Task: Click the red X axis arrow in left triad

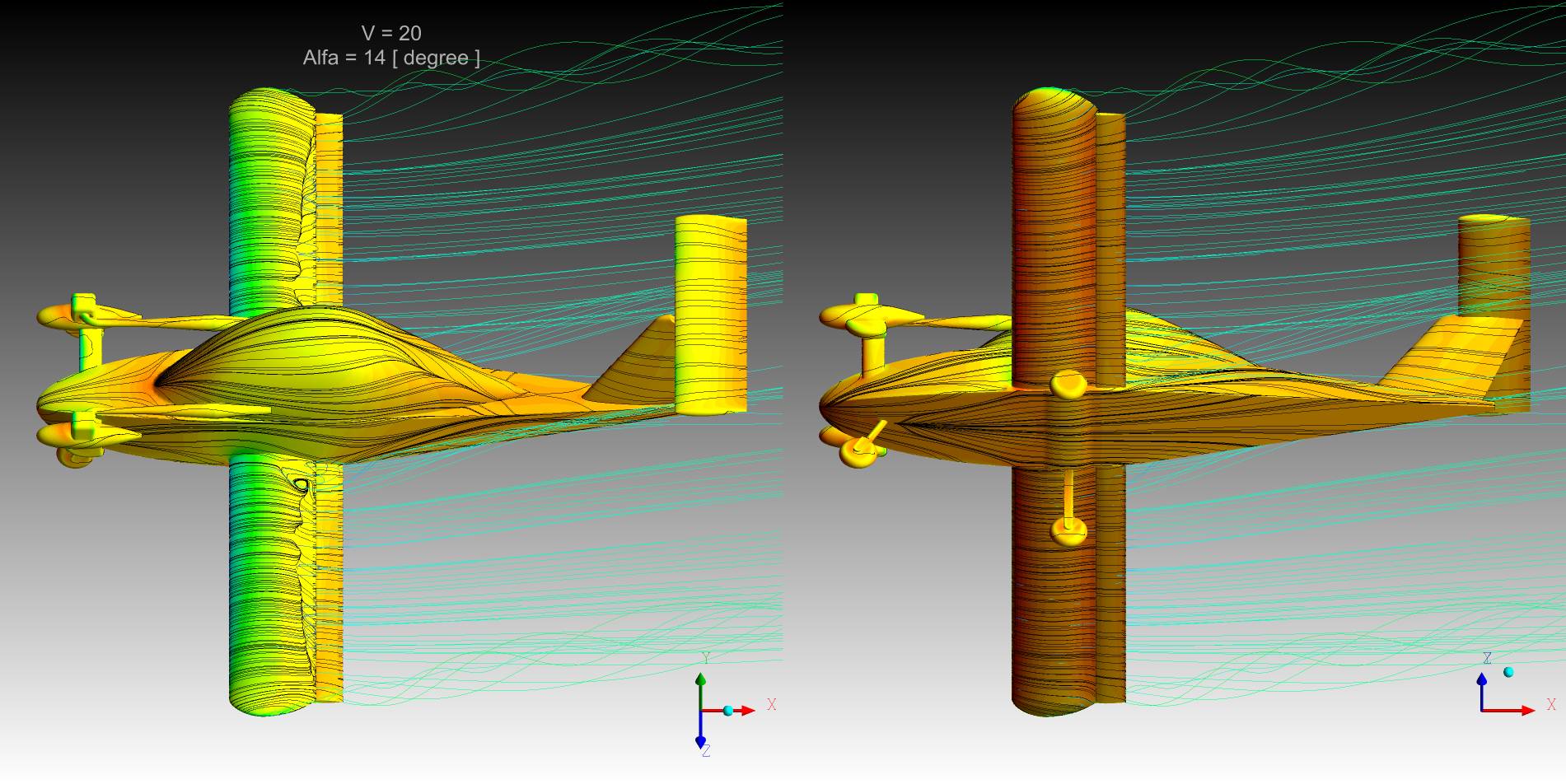Action: pos(745,710)
